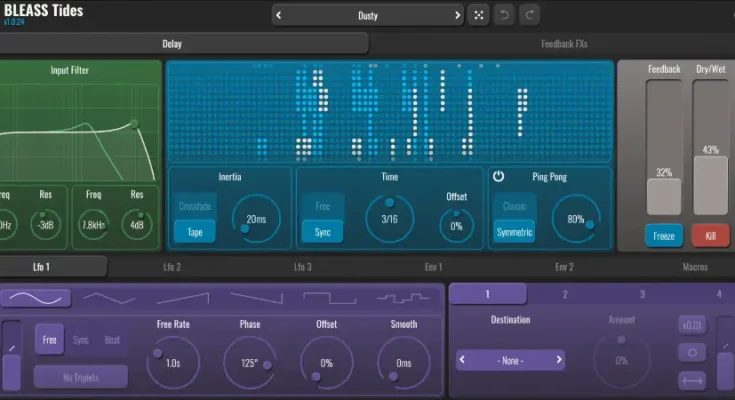Select next modulation Destination with right arrow
This screenshot has height=400, width=735.
pos(559,359)
